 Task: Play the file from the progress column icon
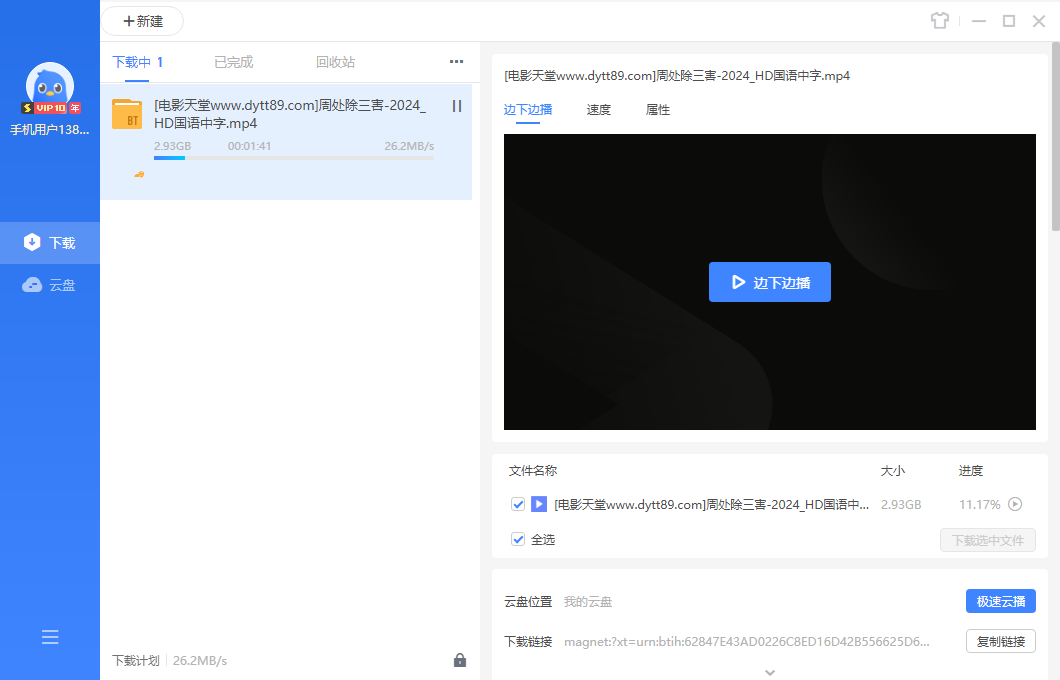(1015, 505)
